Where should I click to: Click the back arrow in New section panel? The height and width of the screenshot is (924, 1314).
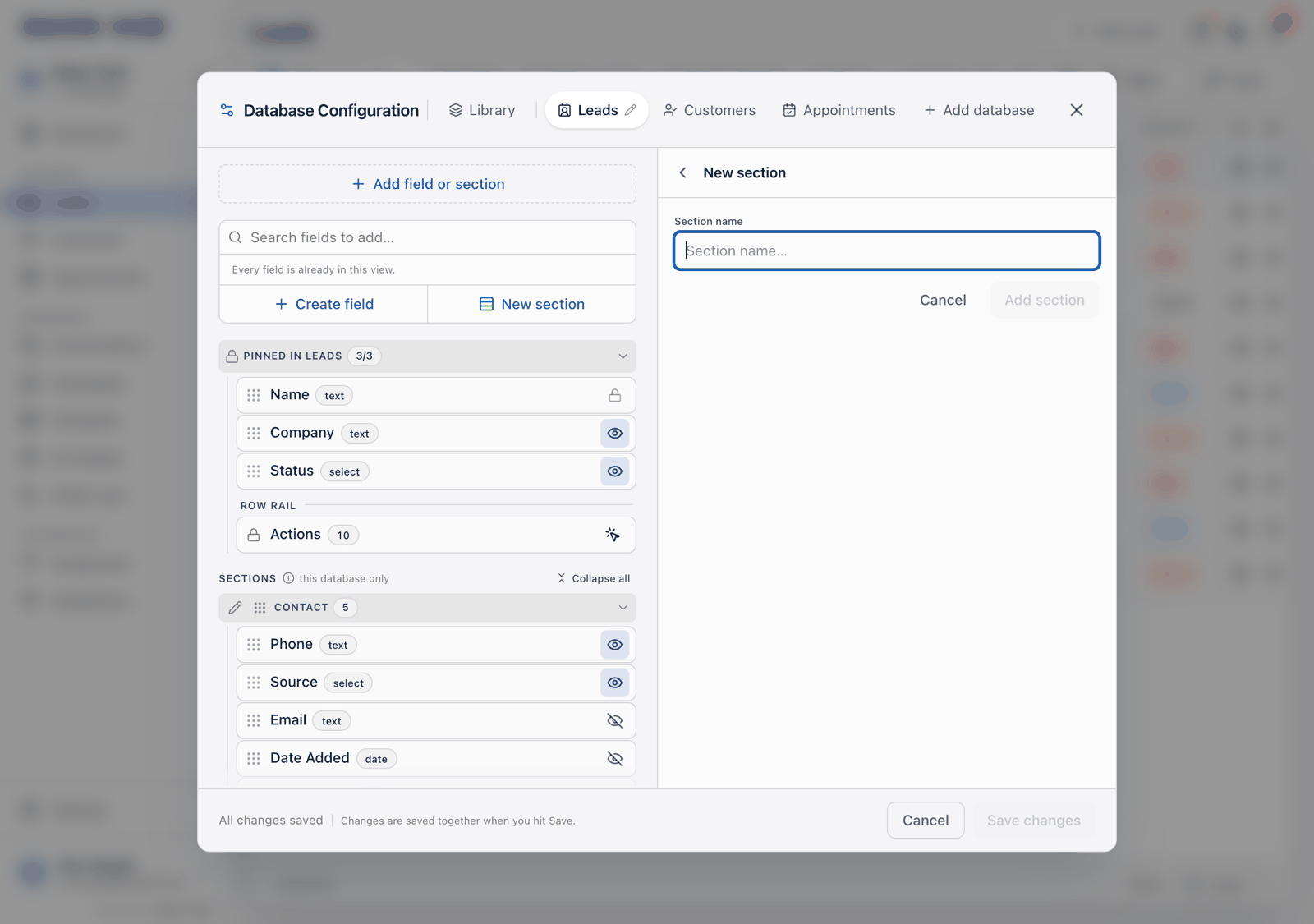pyautogui.click(x=682, y=172)
